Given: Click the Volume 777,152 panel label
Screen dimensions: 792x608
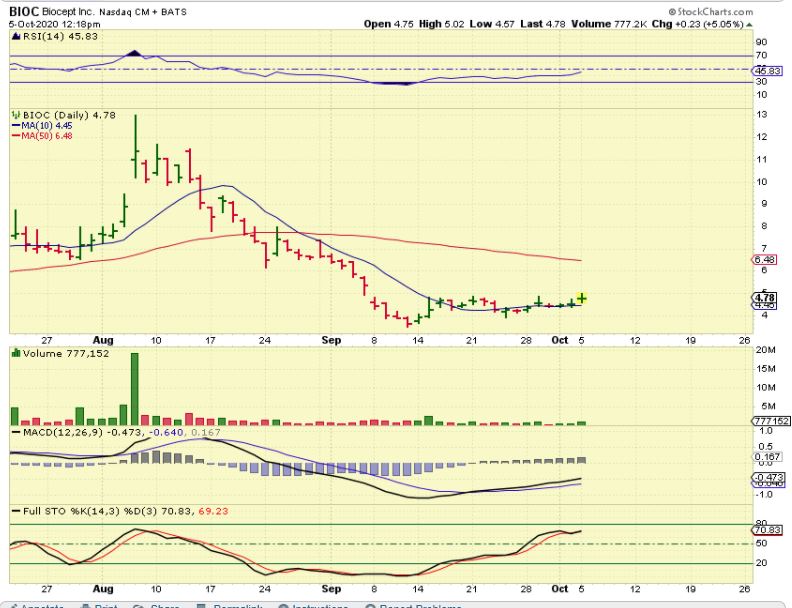Looking at the screenshot, I should pyautogui.click(x=66, y=353).
